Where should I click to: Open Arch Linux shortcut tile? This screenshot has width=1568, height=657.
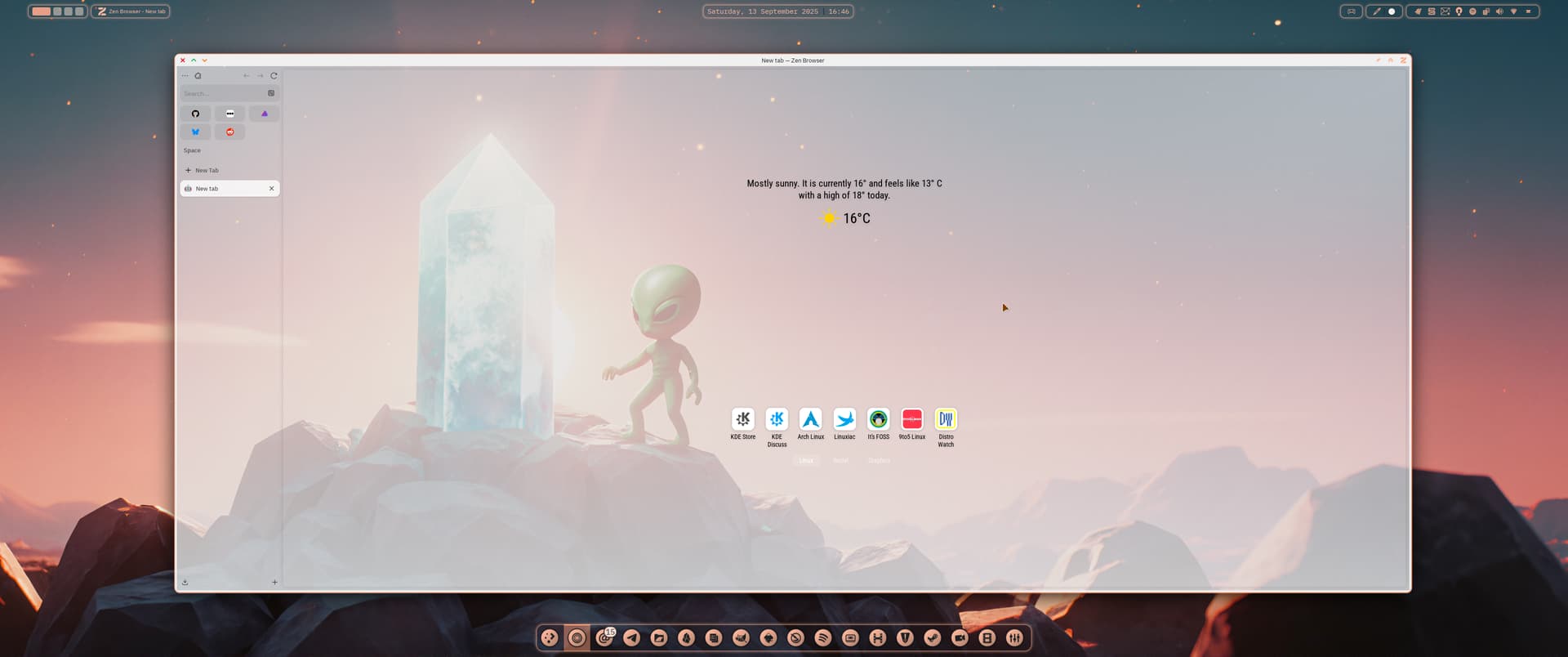pyautogui.click(x=810, y=420)
